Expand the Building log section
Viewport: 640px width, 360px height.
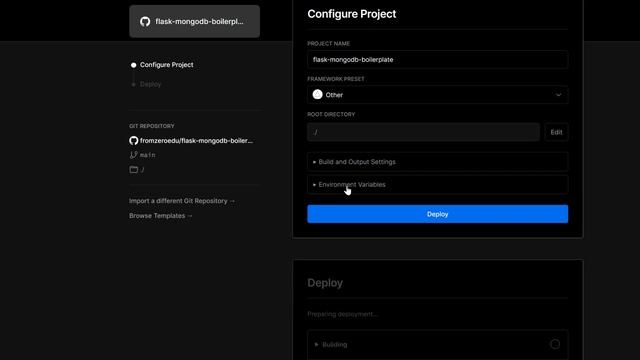tap(438, 344)
